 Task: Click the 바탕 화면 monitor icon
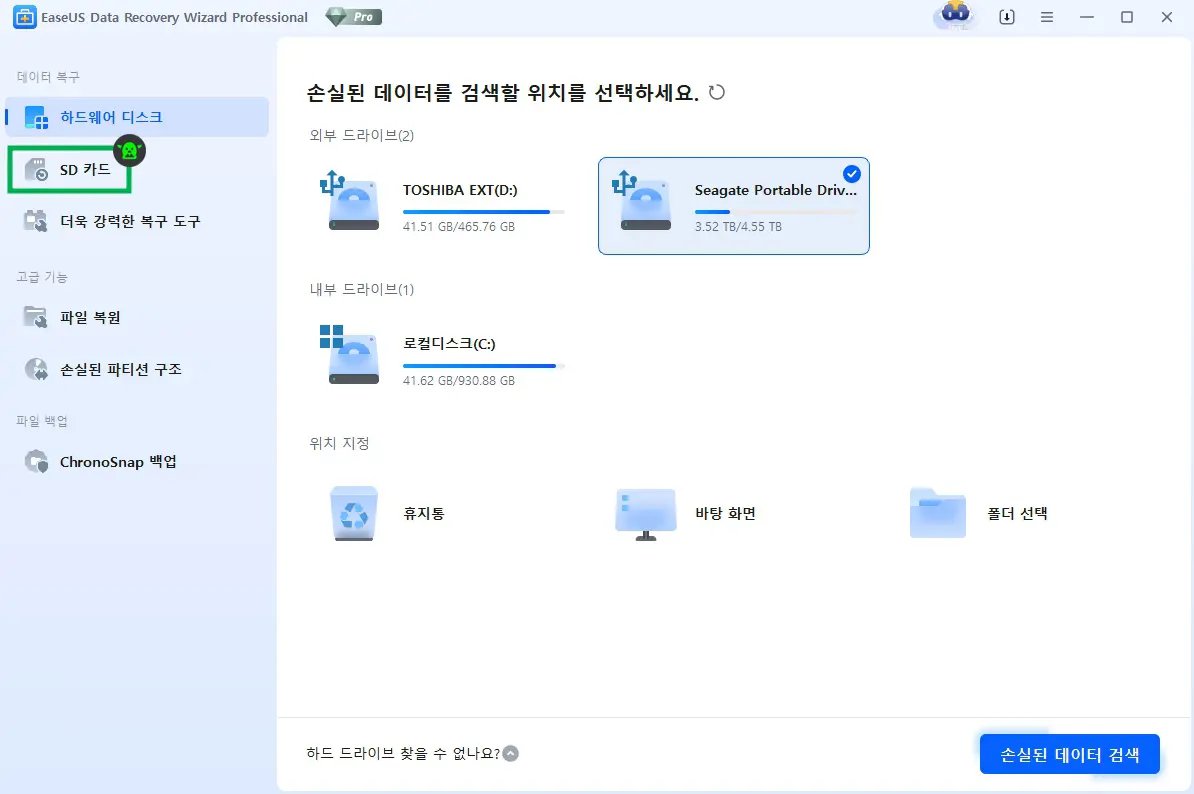(646, 515)
